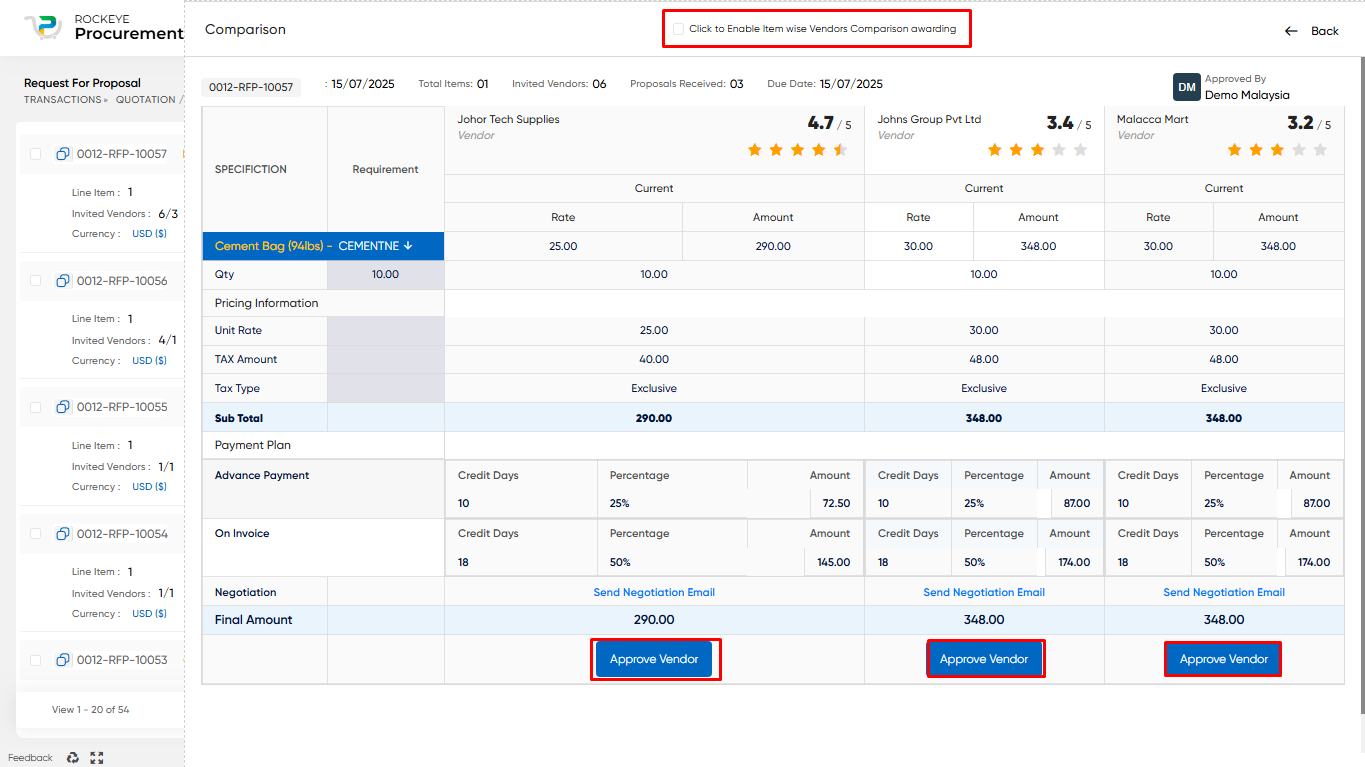
Task: Click the Rockeye Procurement logo icon
Action: [x=43, y=27]
